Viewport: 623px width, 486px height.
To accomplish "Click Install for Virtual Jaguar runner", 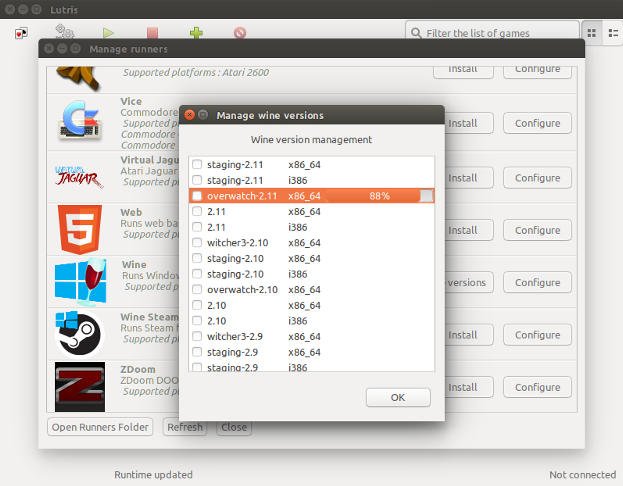I will pyautogui.click(x=469, y=178).
